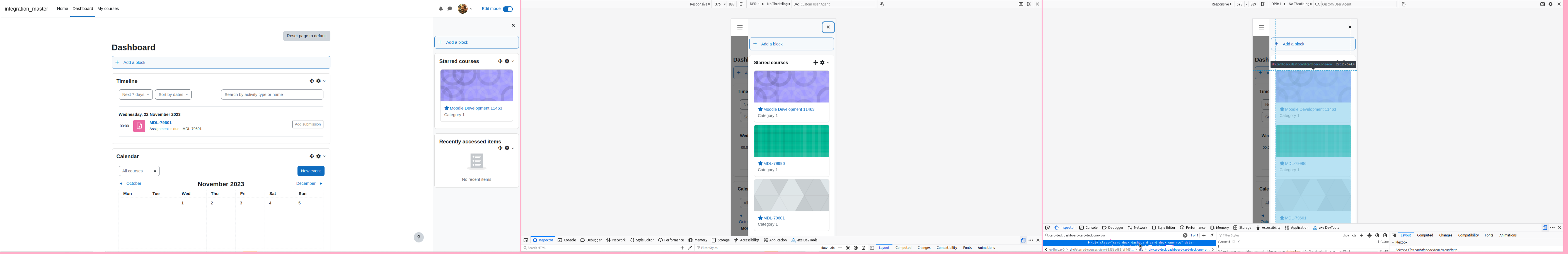Image resolution: width=1568 pixels, height=254 pixels.
Task: Toggle dark color scheme simulation in middle DevTools
Action: [x=856, y=248]
